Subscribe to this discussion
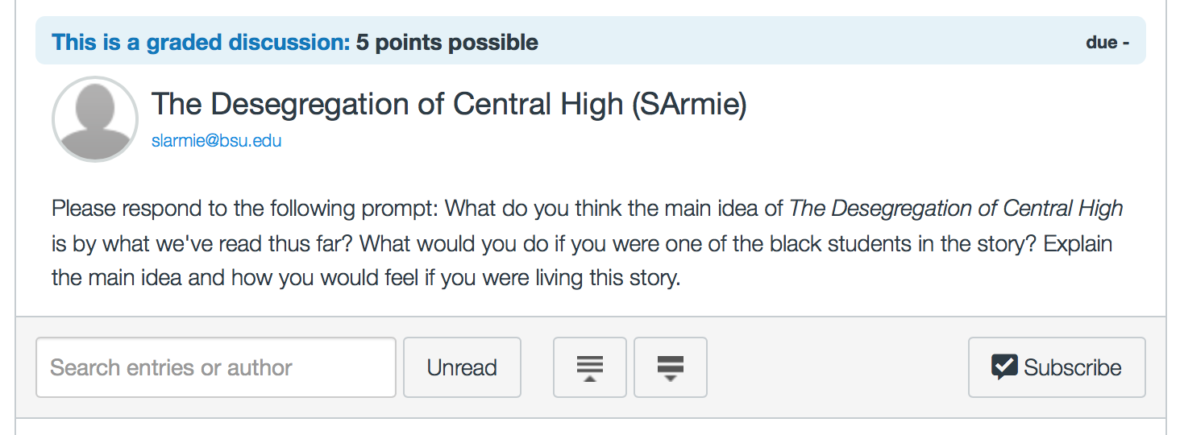Screen dimensions: 1180x435 point(1056,368)
